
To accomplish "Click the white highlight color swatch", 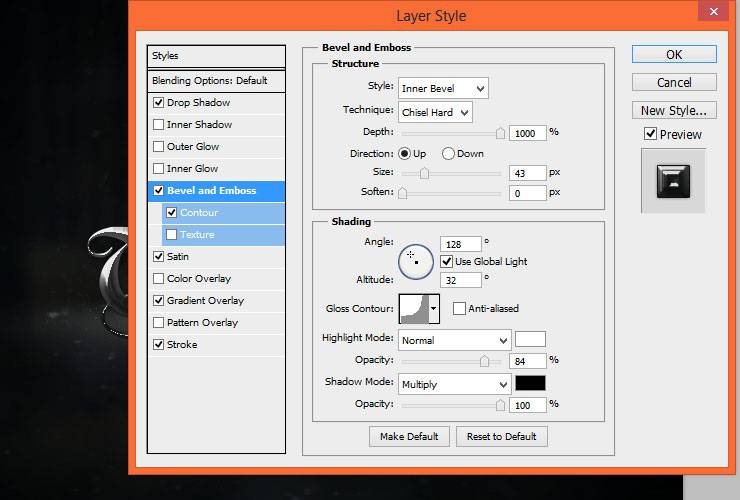I will [x=530, y=339].
